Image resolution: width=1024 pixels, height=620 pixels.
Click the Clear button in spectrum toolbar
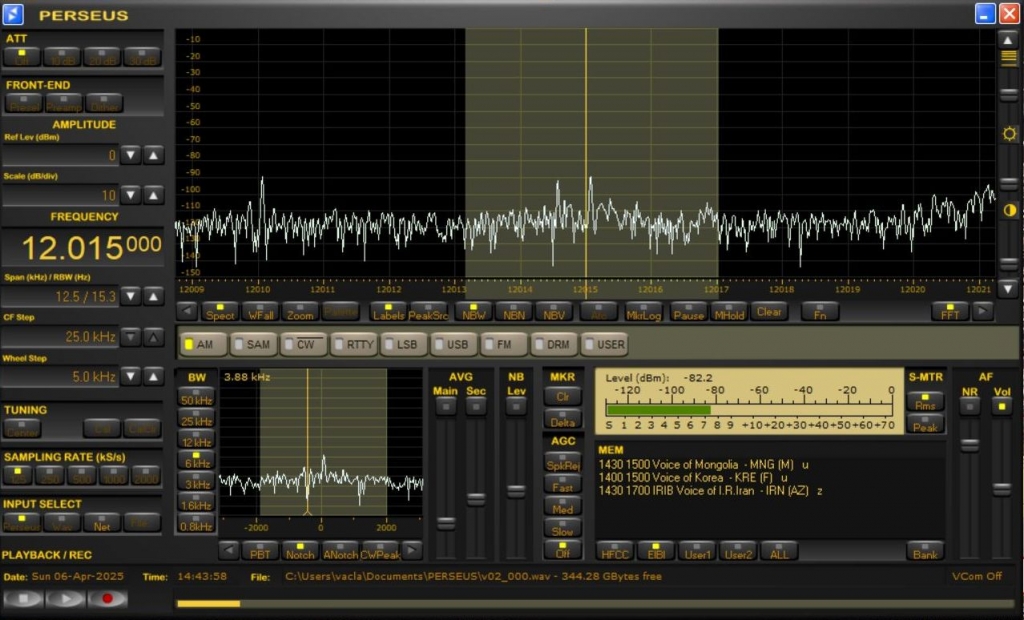point(769,312)
